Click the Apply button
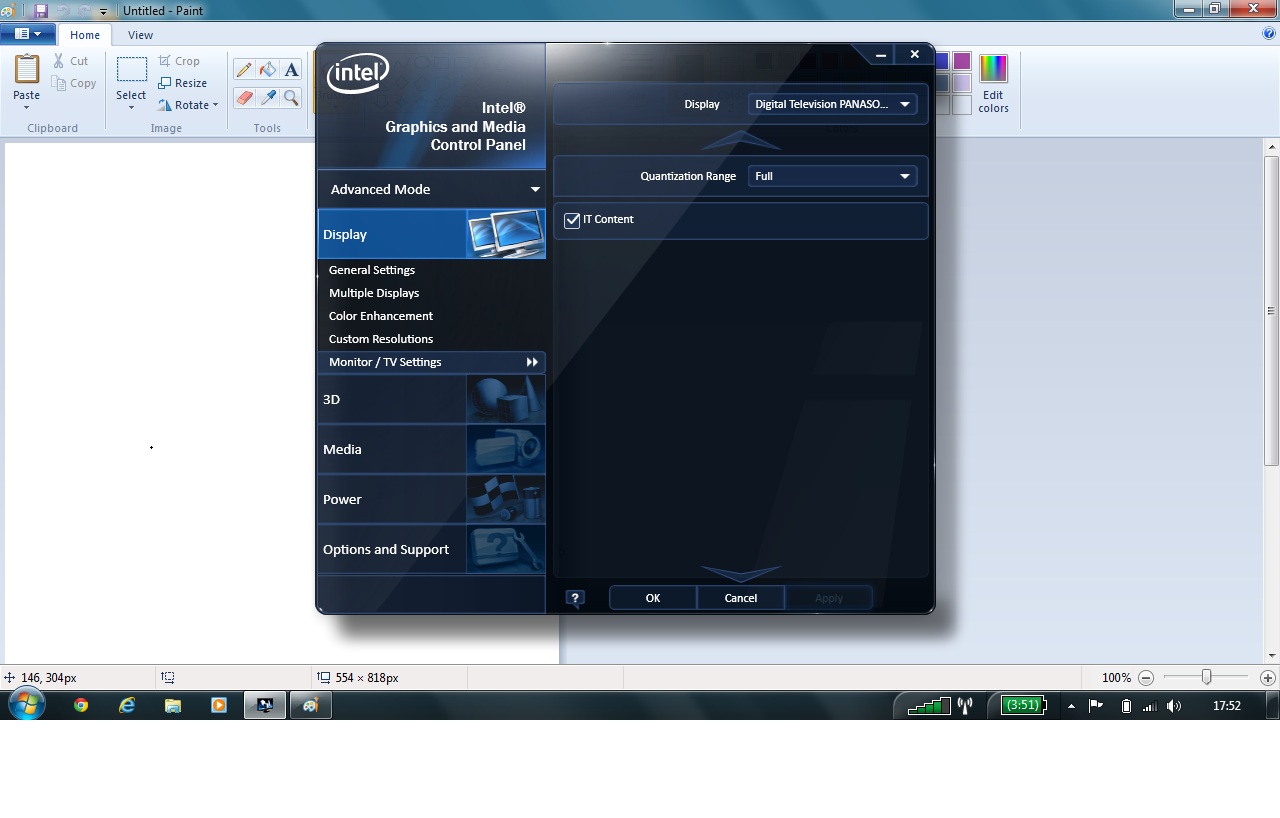Viewport: 1280px width, 818px height. click(829, 598)
